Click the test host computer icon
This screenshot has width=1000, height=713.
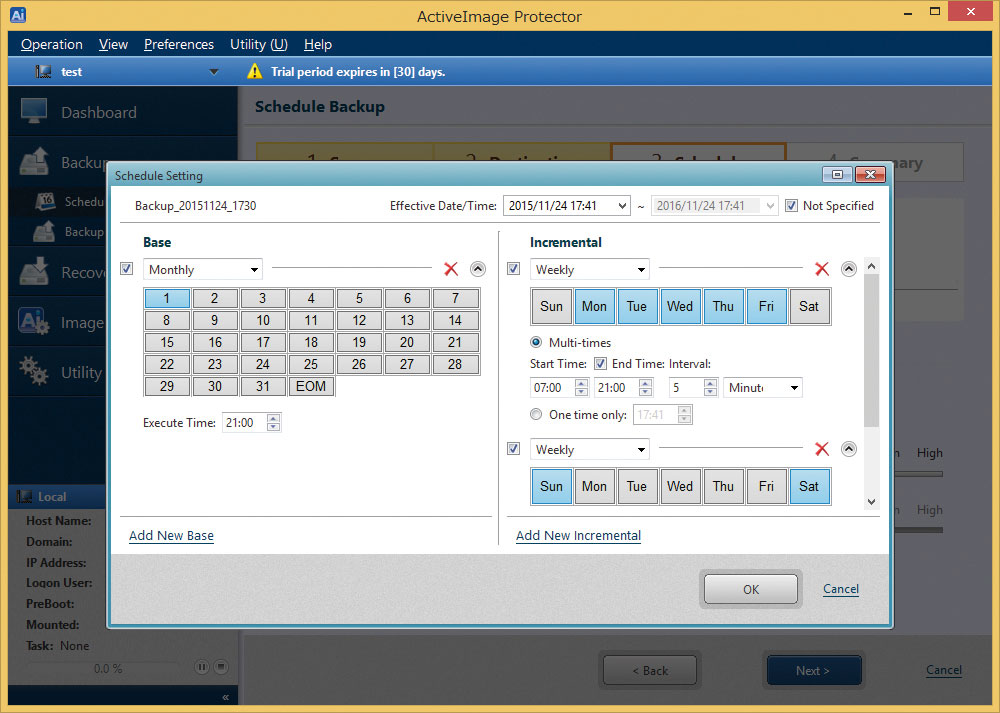[43, 71]
